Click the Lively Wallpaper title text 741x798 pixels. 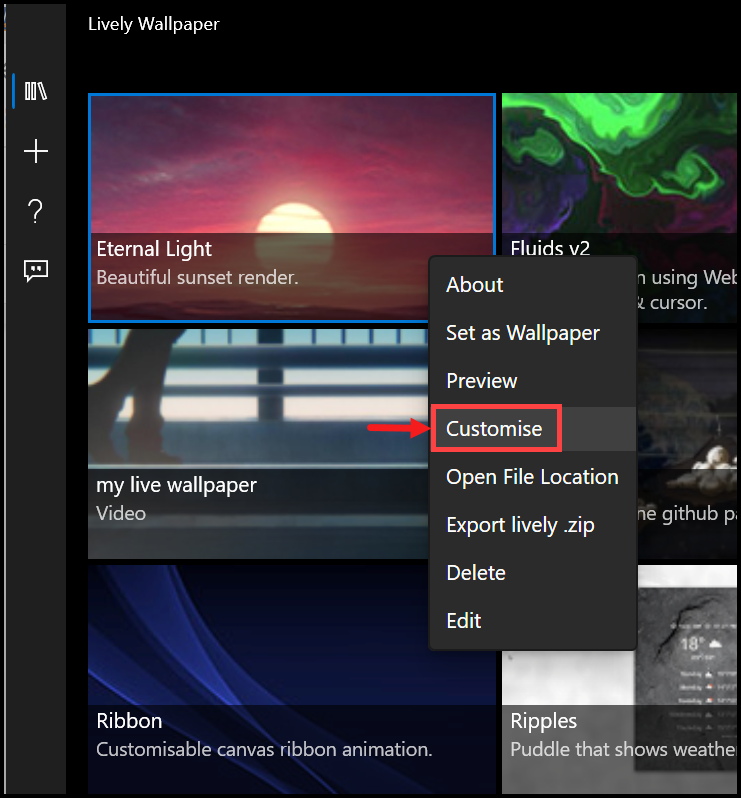click(153, 24)
